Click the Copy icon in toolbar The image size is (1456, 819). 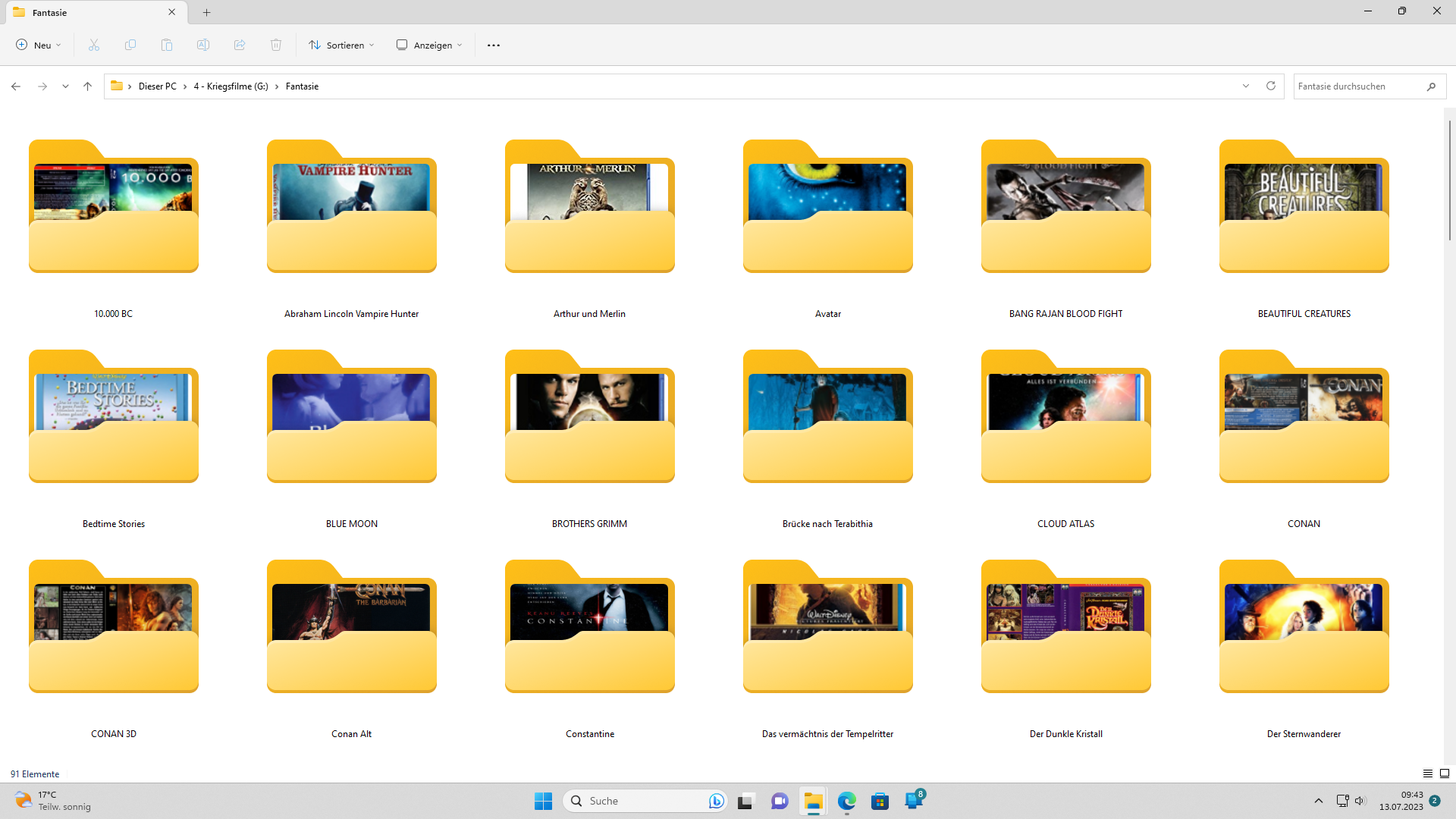coord(130,45)
